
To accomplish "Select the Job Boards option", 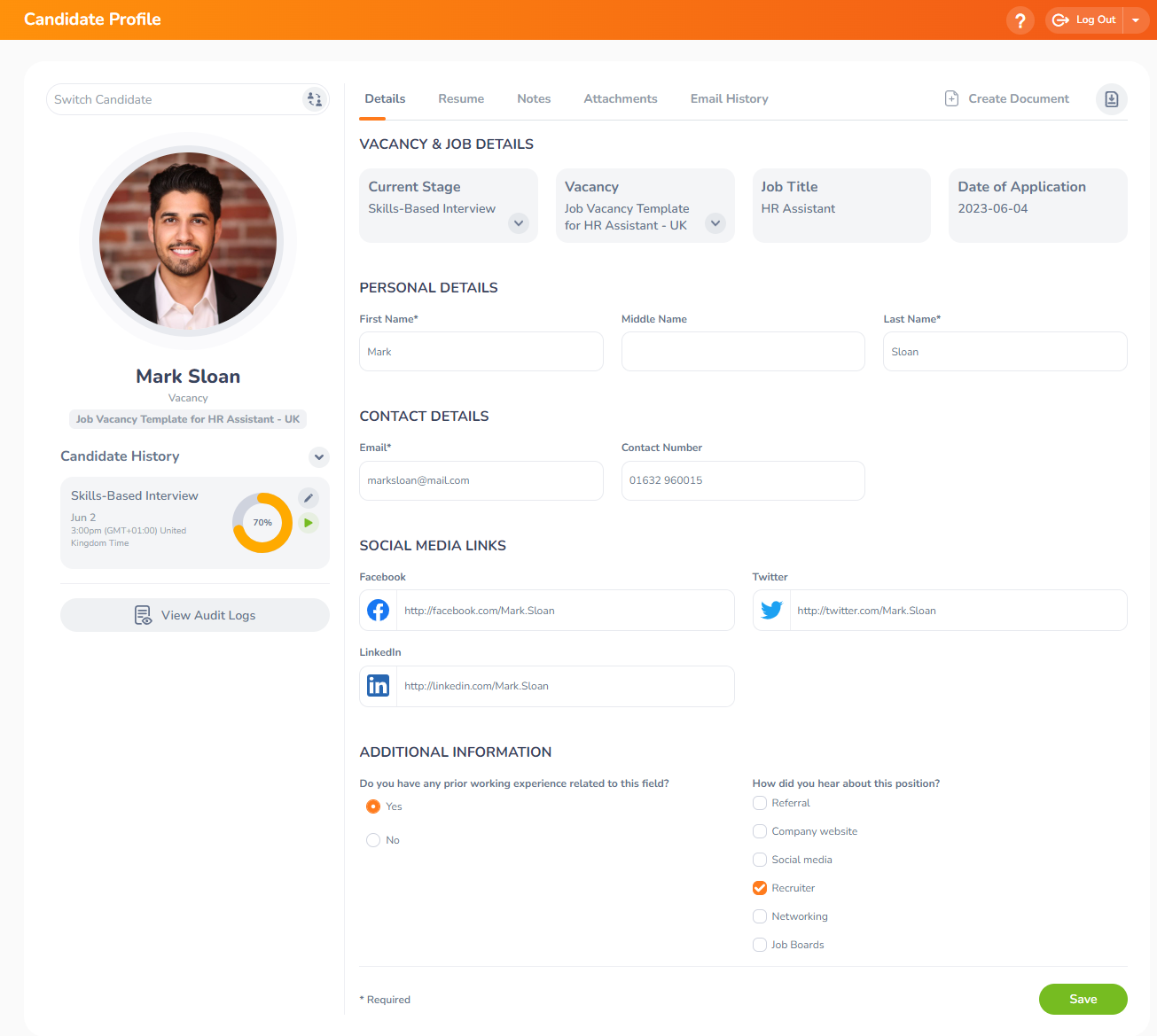I will (x=759, y=944).
